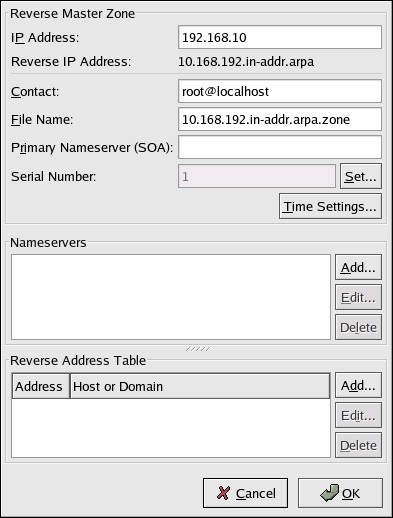Click the empty Nameservers list box

(171, 297)
